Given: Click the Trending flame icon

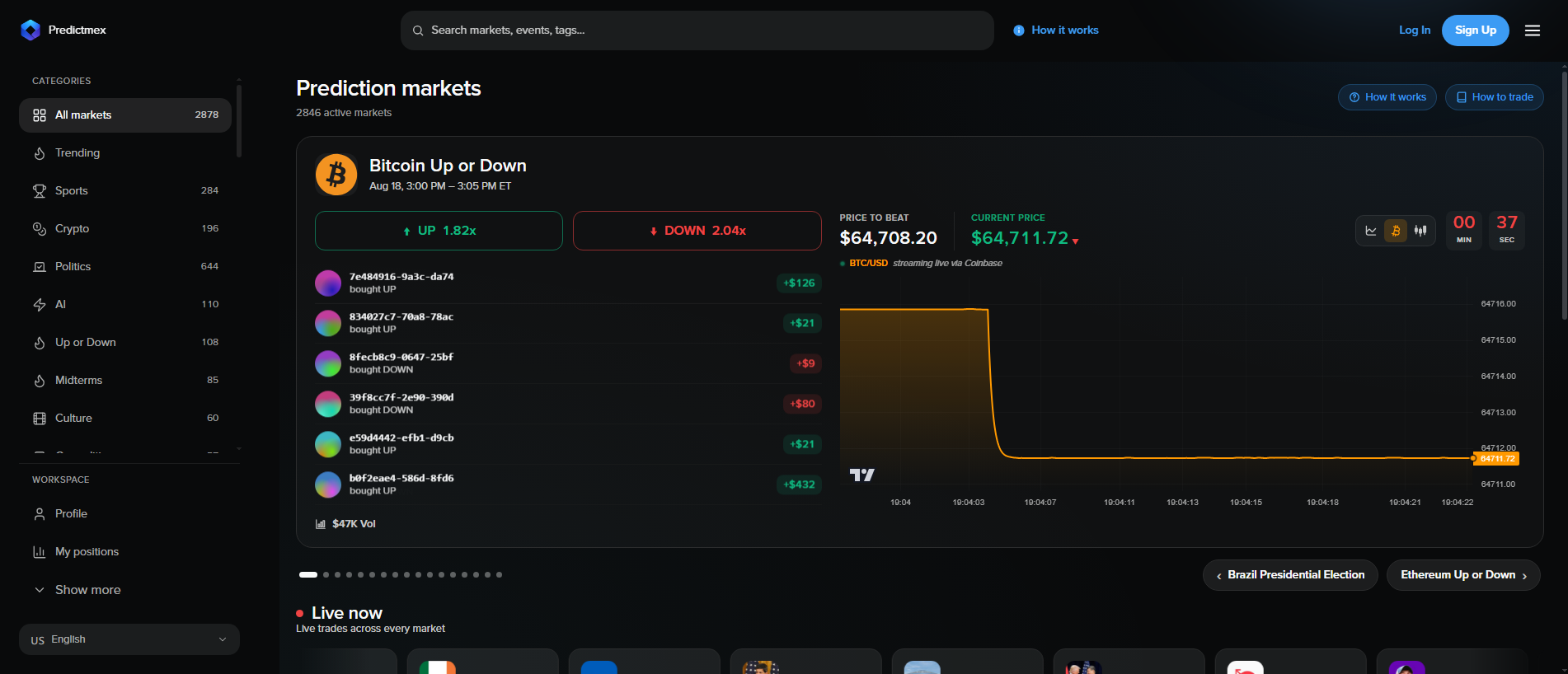Looking at the screenshot, I should pos(40,153).
